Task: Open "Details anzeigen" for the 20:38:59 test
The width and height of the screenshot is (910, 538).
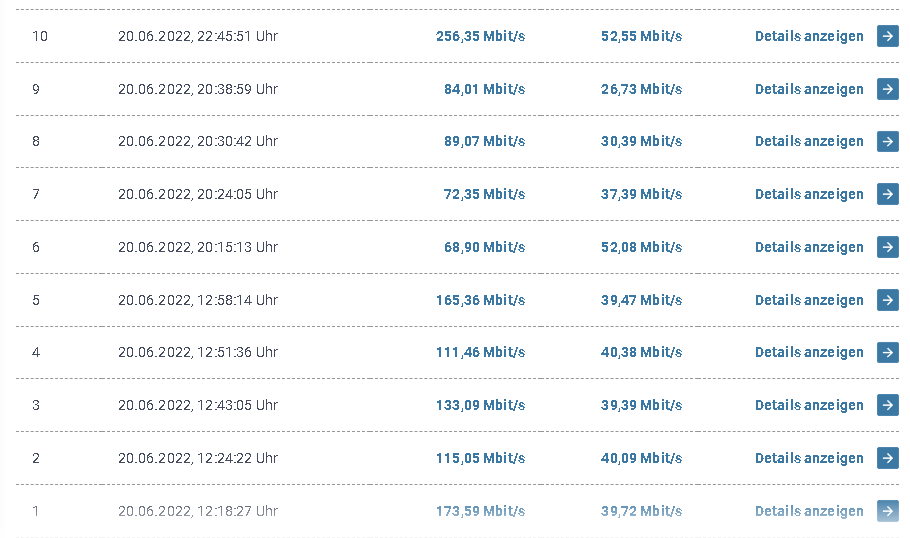Action: 809,89
